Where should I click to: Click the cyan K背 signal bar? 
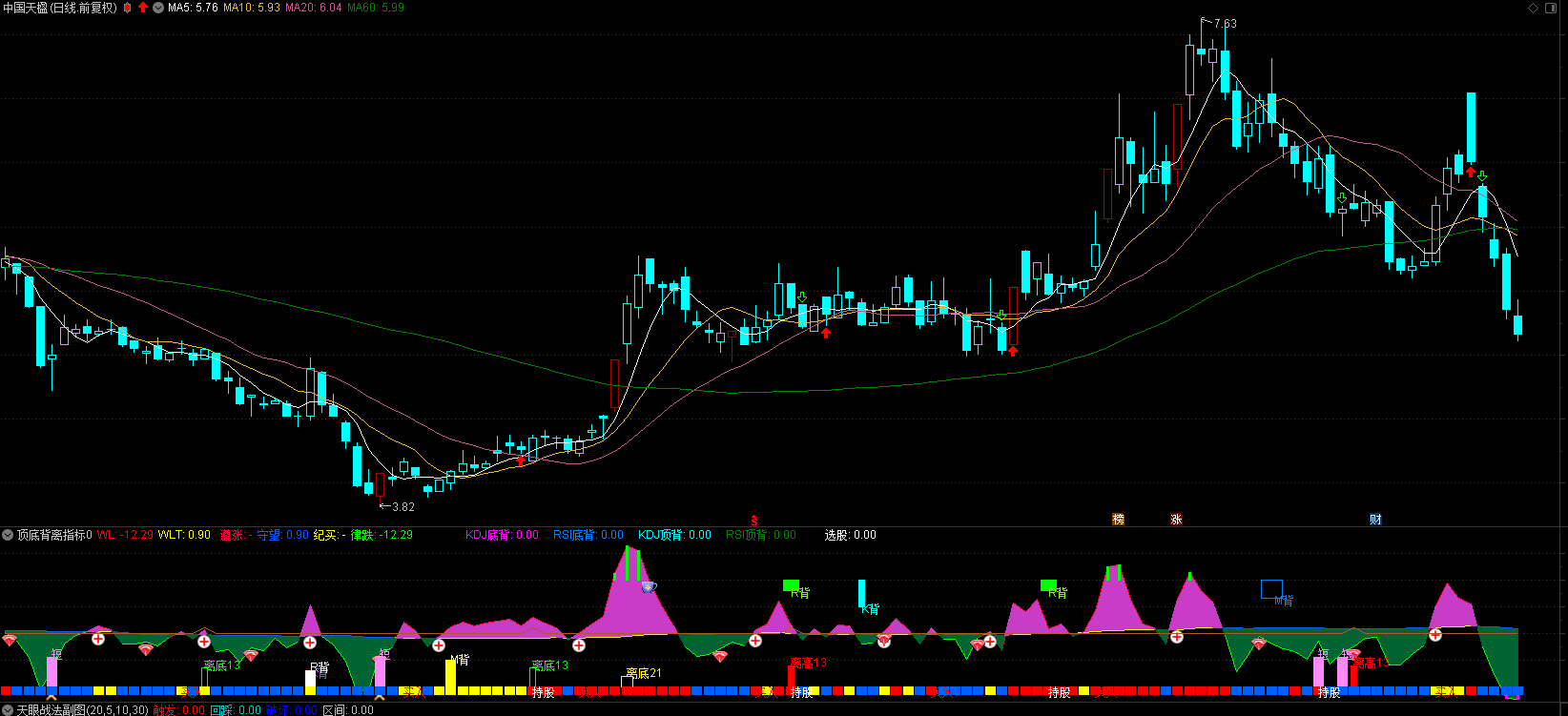862,594
